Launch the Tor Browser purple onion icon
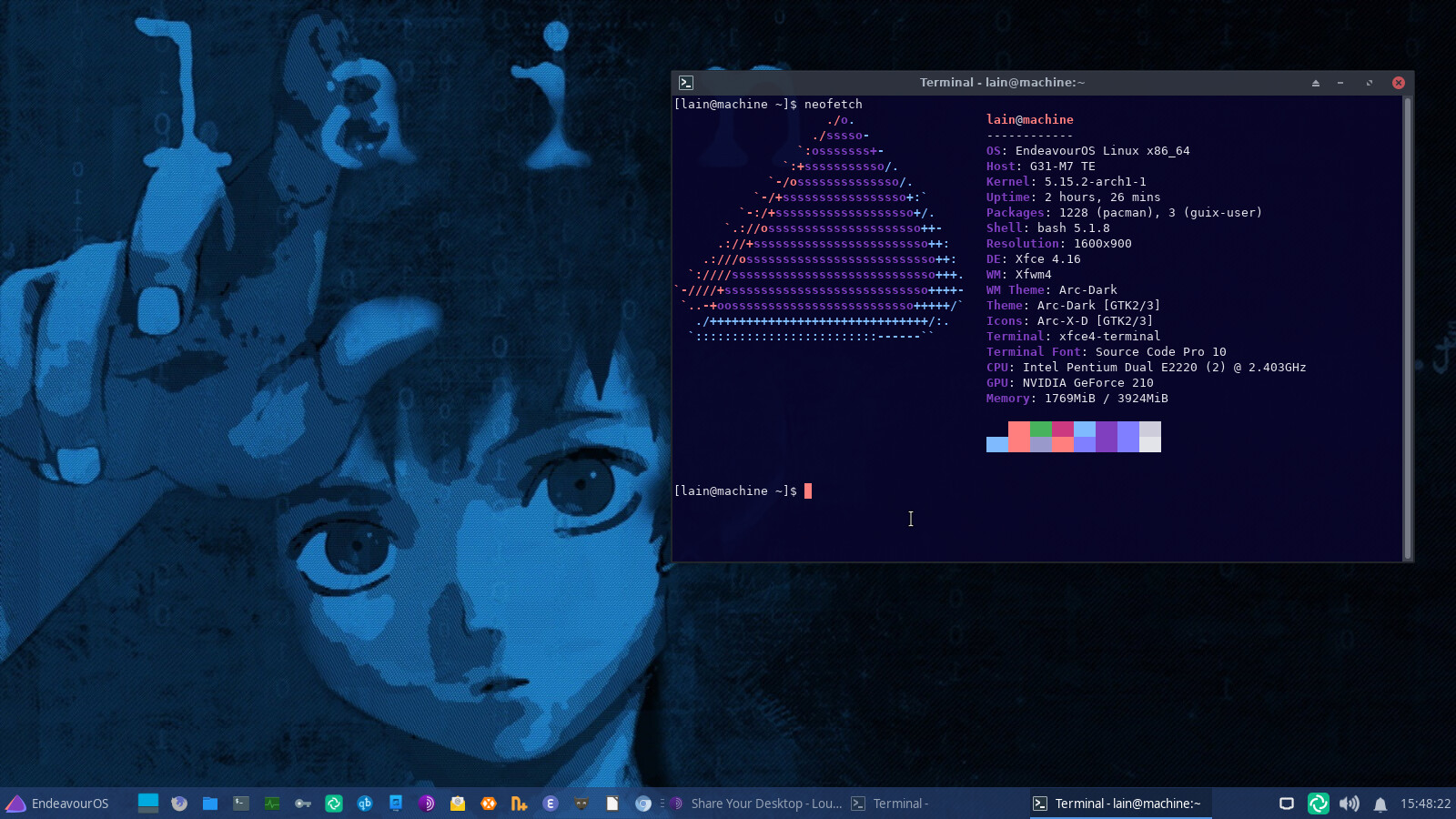 point(427,804)
